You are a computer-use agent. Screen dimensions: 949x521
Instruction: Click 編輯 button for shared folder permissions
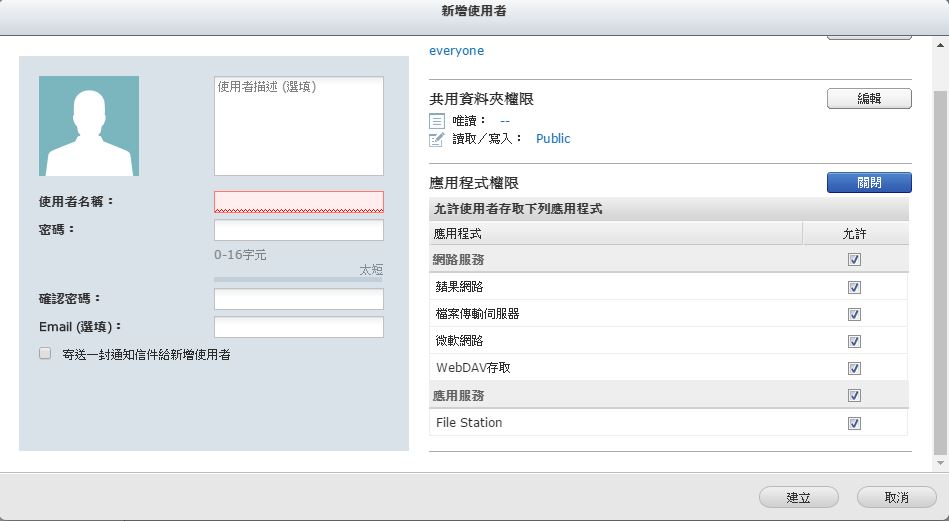click(869, 99)
